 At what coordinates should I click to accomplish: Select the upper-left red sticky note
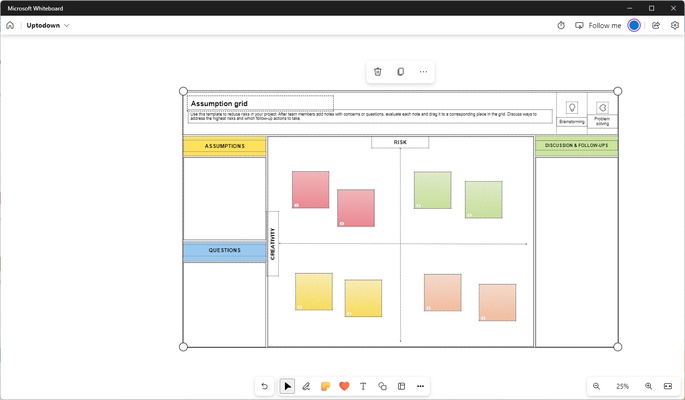click(311, 190)
